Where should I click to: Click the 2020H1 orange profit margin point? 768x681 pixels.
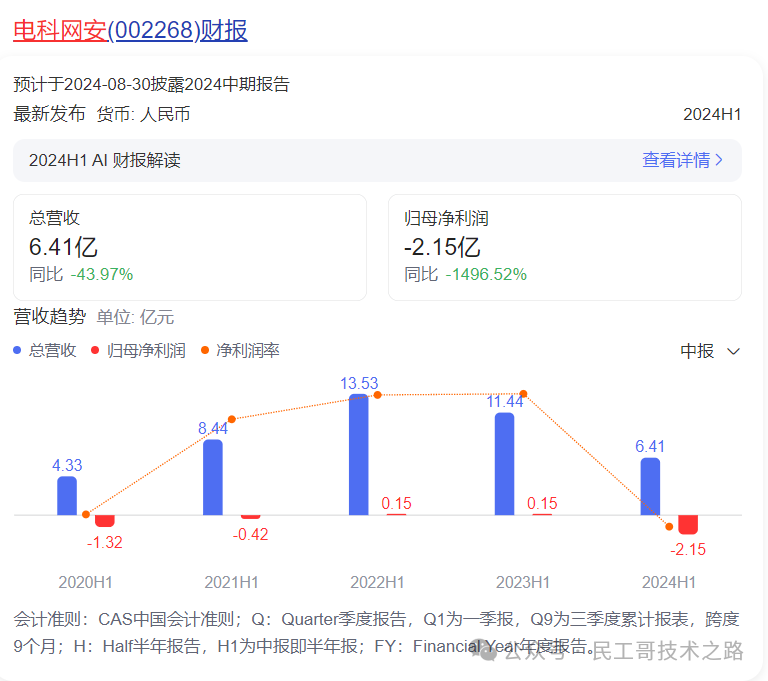[x=86, y=514]
